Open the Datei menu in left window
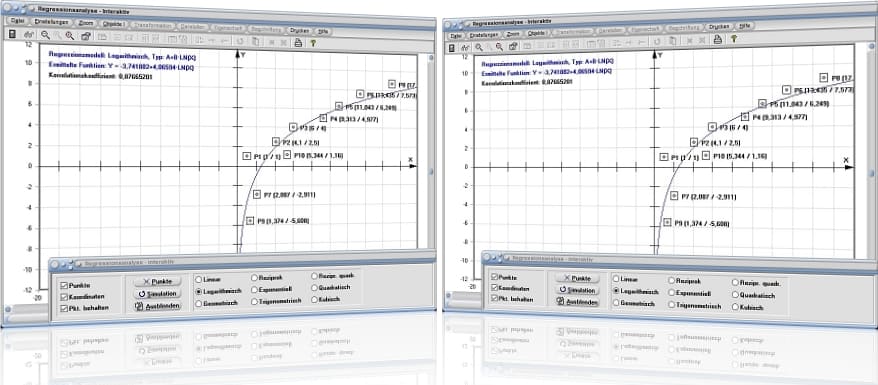The width and height of the screenshot is (878, 385). click(x=16, y=21)
